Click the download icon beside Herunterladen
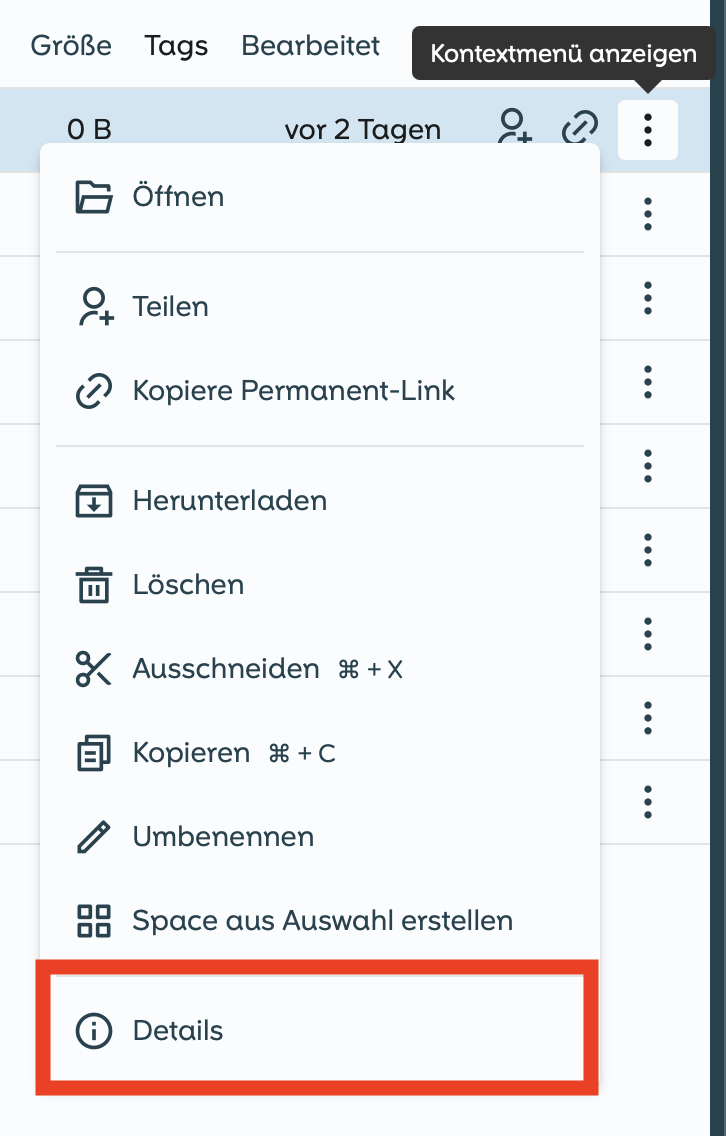The width and height of the screenshot is (726, 1136). [x=94, y=501]
